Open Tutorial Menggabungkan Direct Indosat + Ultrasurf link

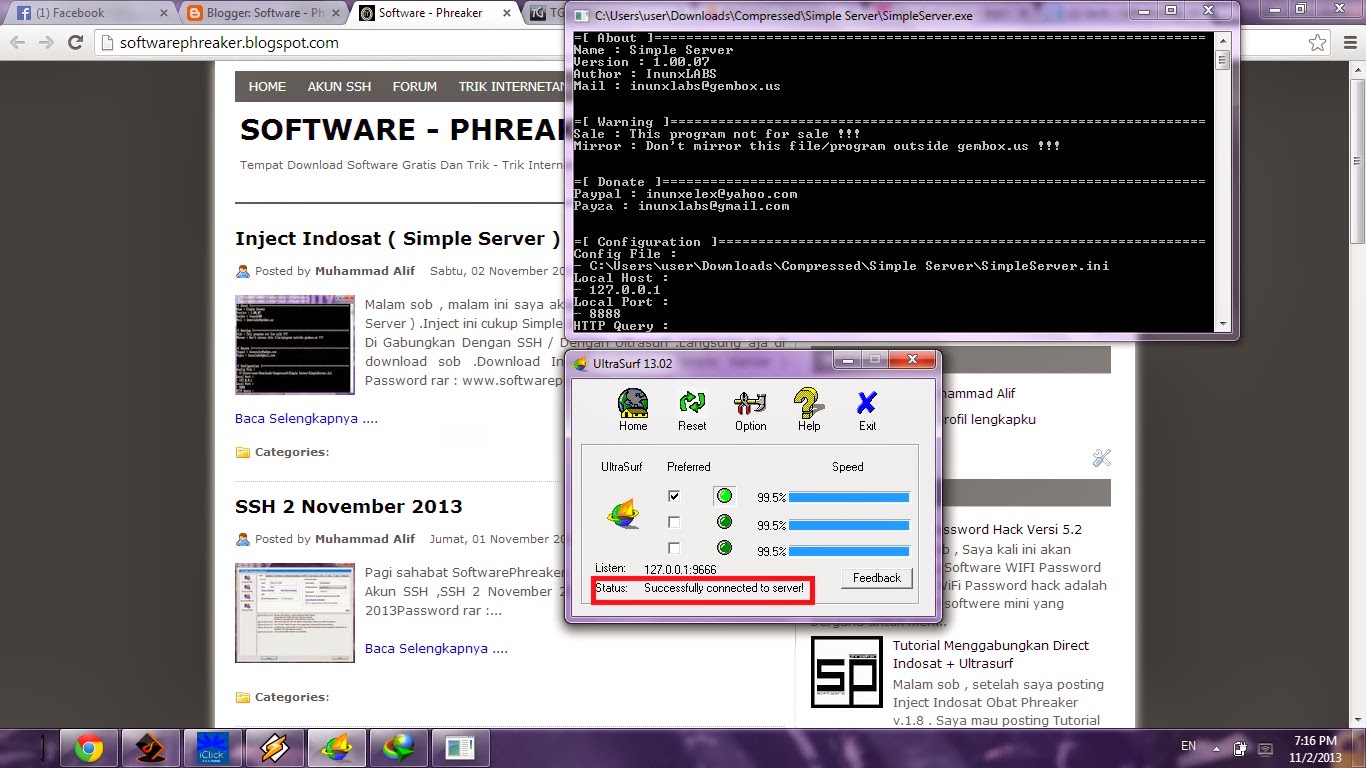pyautogui.click(x=991, y=654)
